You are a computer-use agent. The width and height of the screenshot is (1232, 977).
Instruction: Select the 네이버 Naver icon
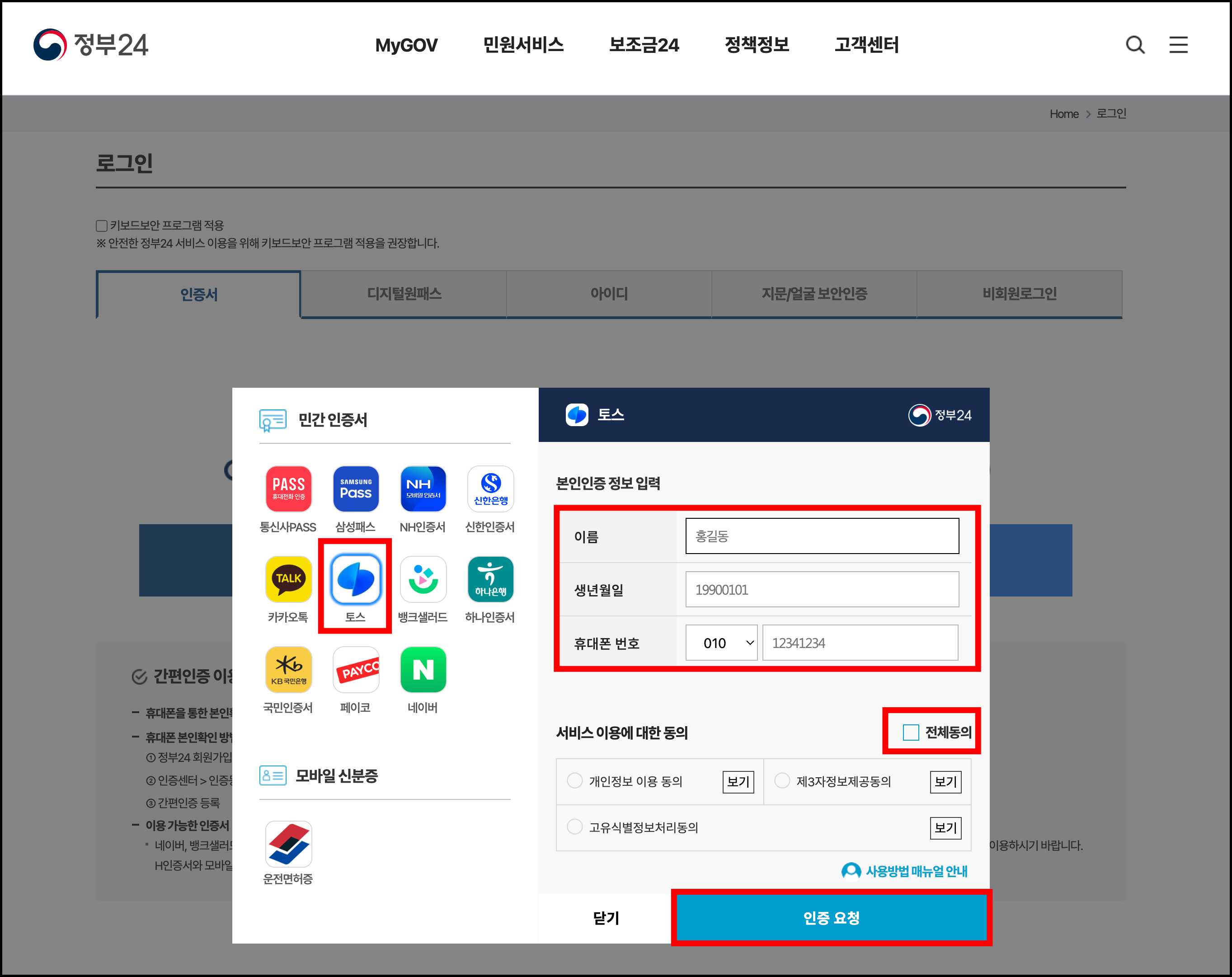point(423,670)
